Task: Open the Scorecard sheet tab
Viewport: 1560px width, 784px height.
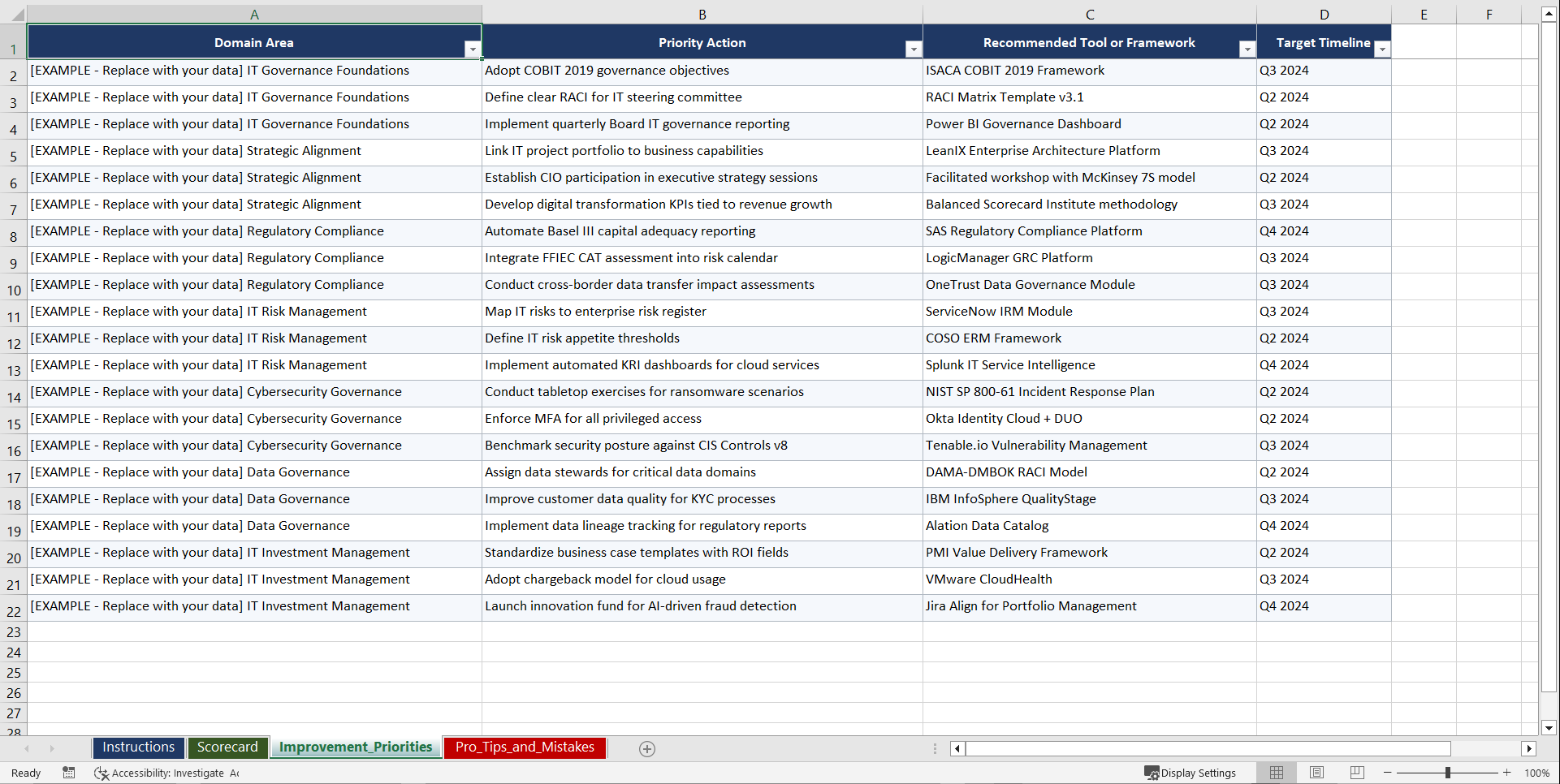Action: coord(227,747)
